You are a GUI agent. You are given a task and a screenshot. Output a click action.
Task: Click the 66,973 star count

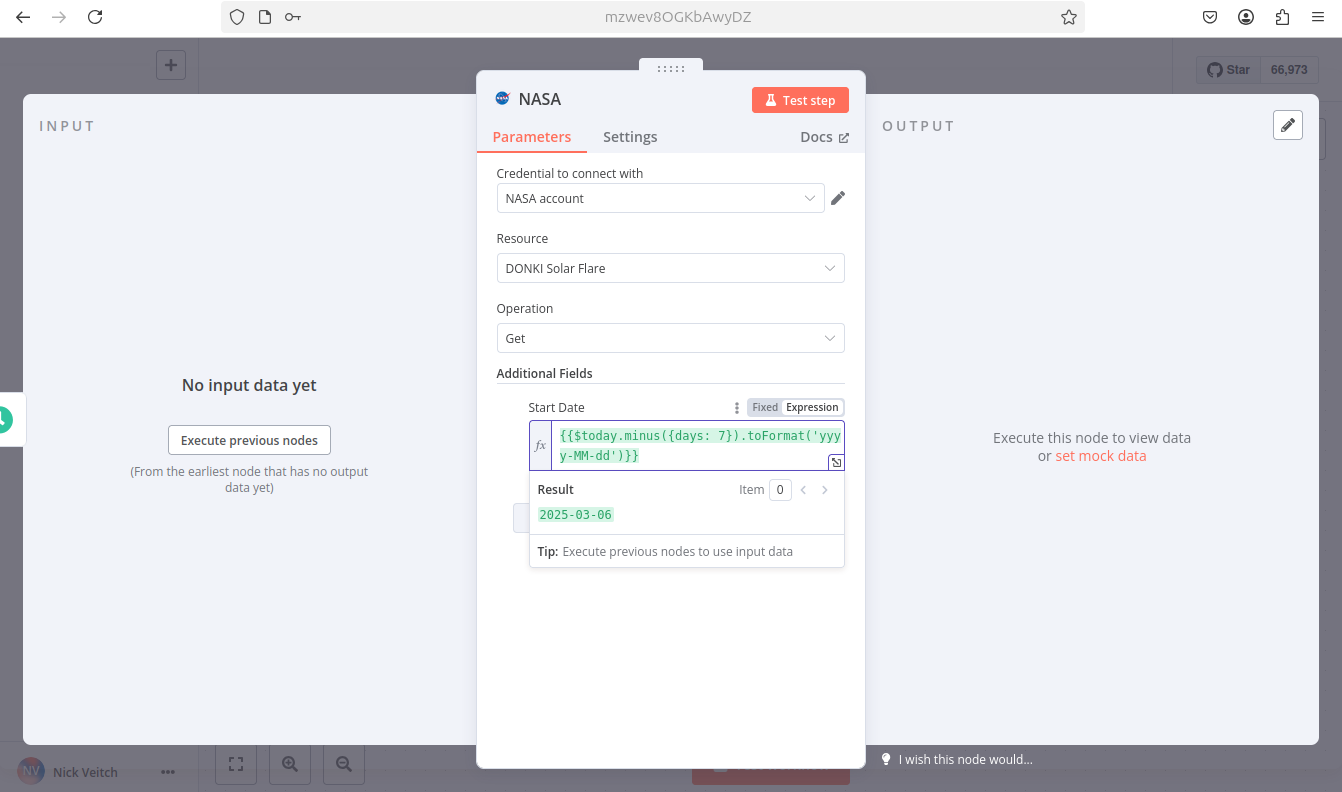(x=1289, y=70)
